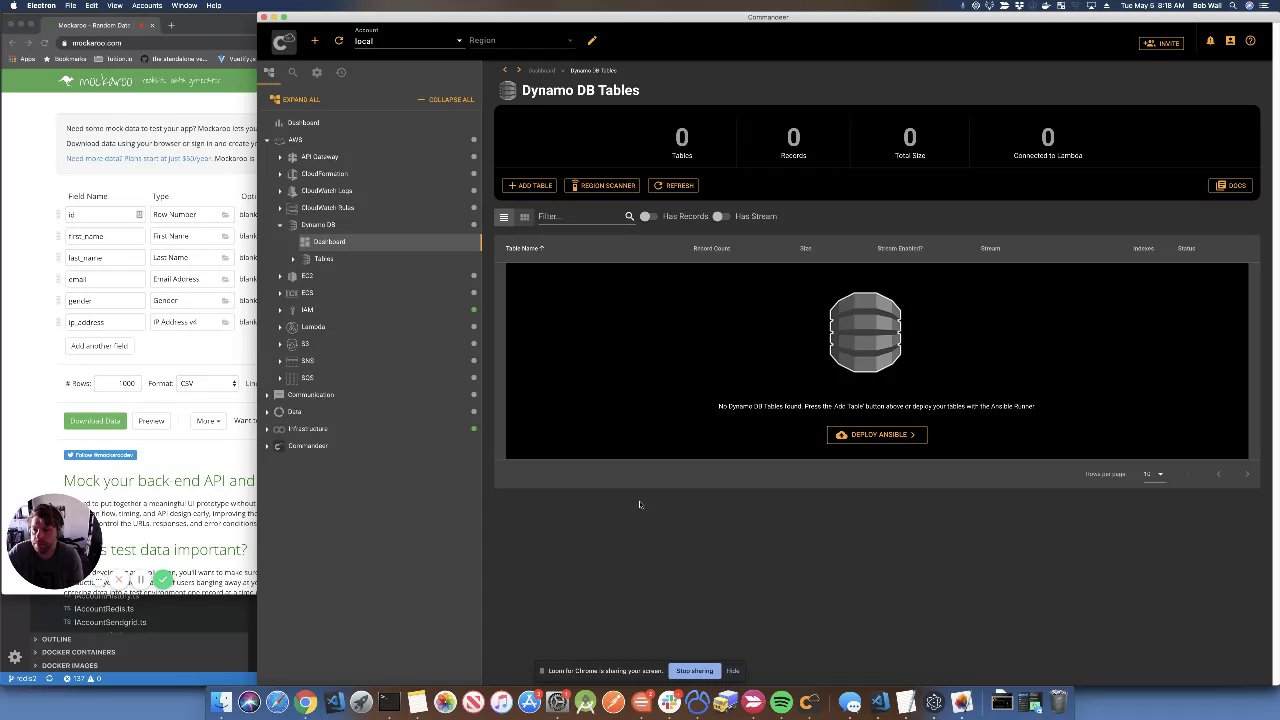Open the macOS Edit menu
This screenshot has width=1280, height=720.
click(x=92, y=6)
